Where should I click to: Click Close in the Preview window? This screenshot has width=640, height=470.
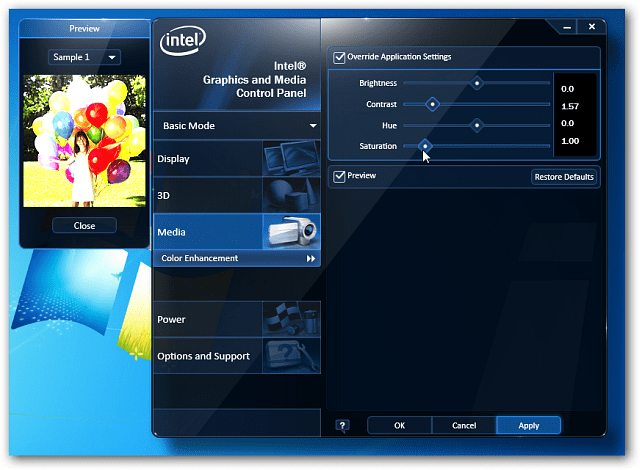[84, 226]
